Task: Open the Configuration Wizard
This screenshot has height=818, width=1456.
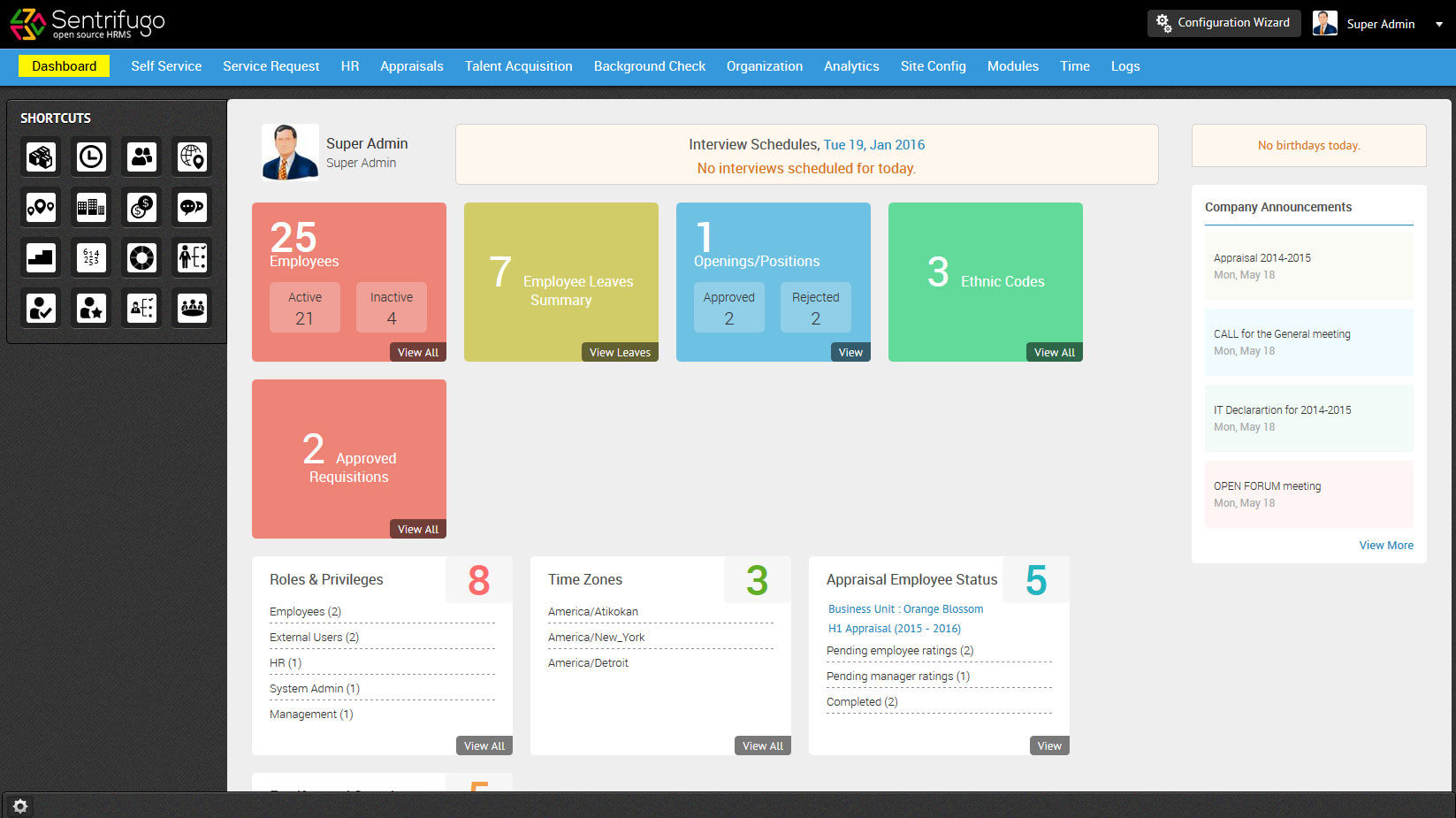Action: [1223, 23]
